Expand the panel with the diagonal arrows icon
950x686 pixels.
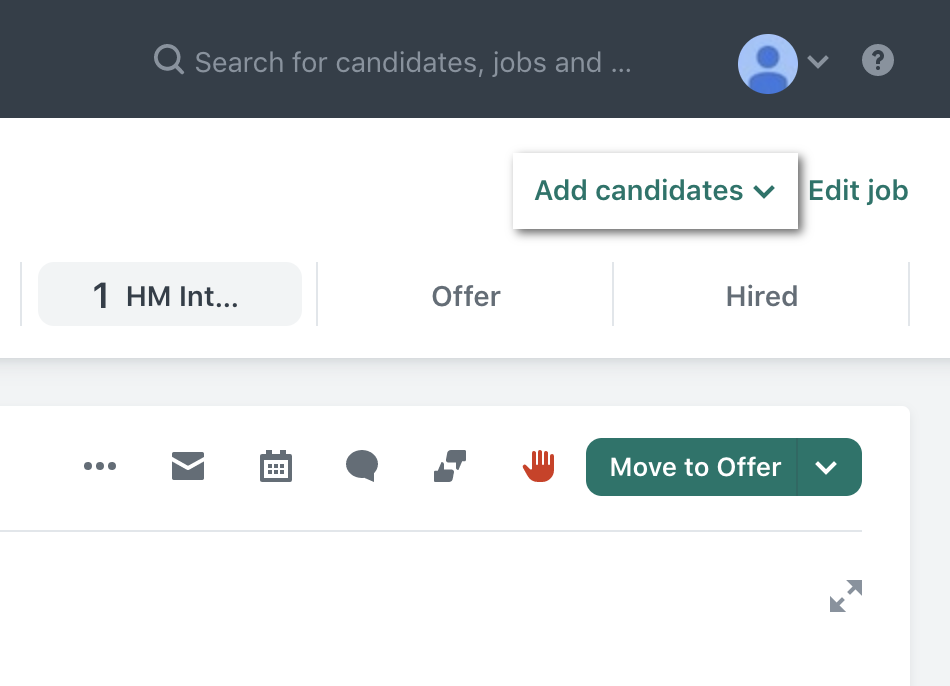click(x=845, y=596)
